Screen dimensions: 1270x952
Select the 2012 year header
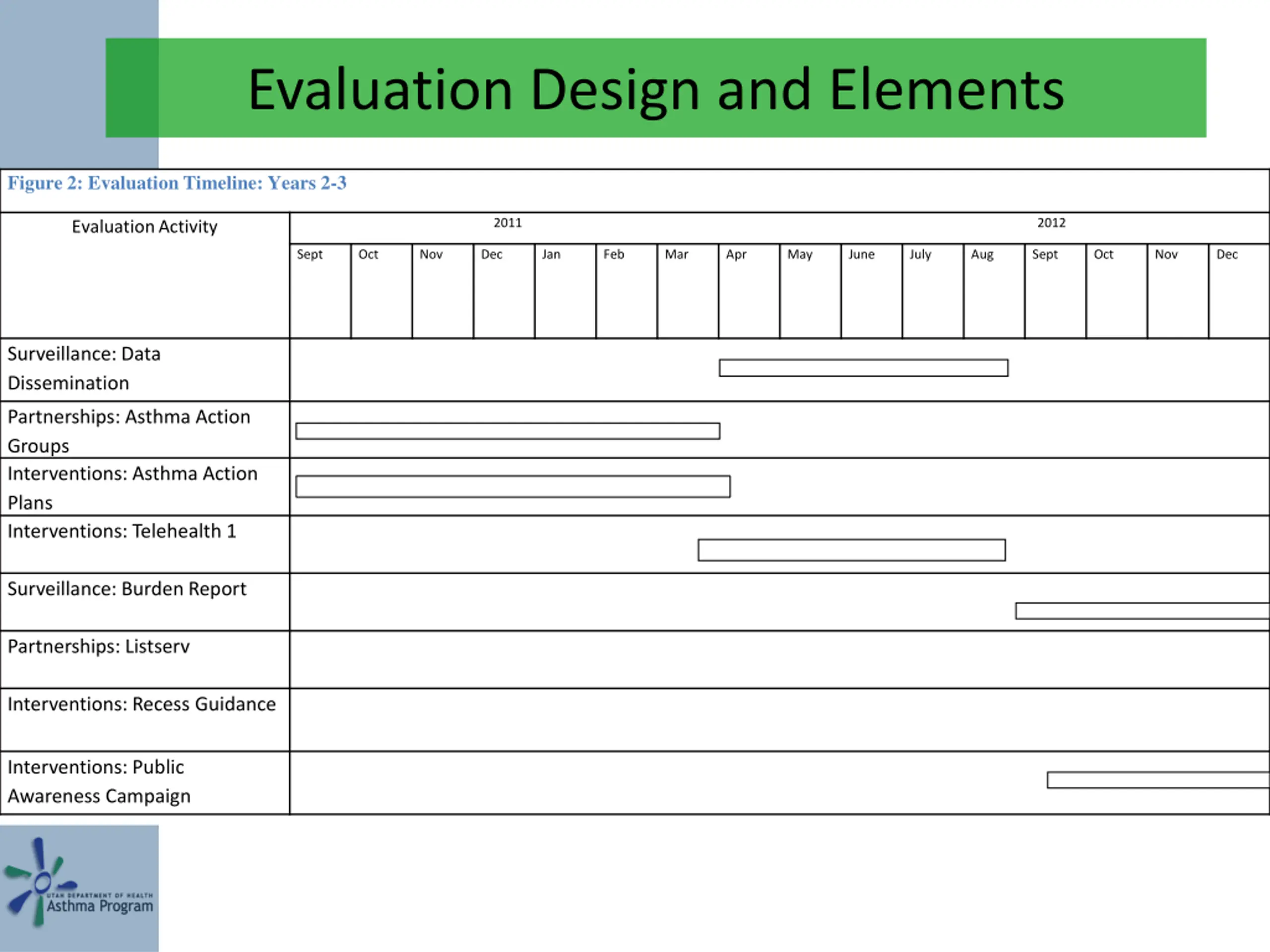(1051, 223)
